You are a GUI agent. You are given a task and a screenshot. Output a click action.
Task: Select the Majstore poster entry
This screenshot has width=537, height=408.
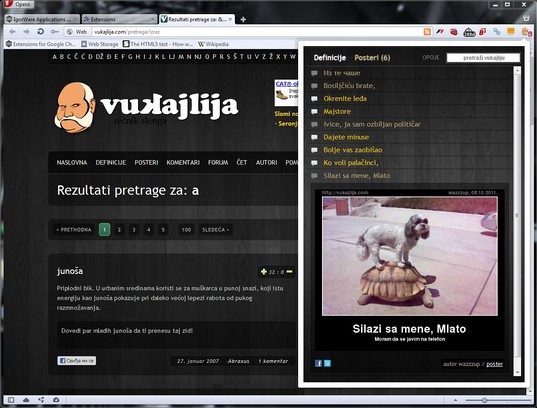click(x=337, y=111)
